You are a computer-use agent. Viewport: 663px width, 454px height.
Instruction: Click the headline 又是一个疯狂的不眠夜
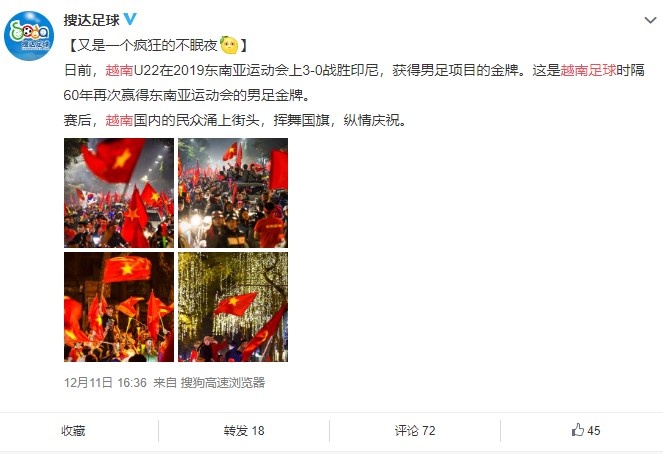[x=147, y=45]
